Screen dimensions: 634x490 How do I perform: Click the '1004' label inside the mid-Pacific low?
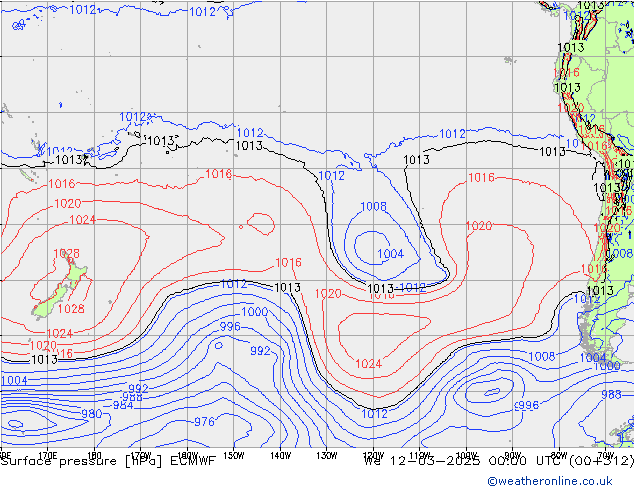click(391, 254)
